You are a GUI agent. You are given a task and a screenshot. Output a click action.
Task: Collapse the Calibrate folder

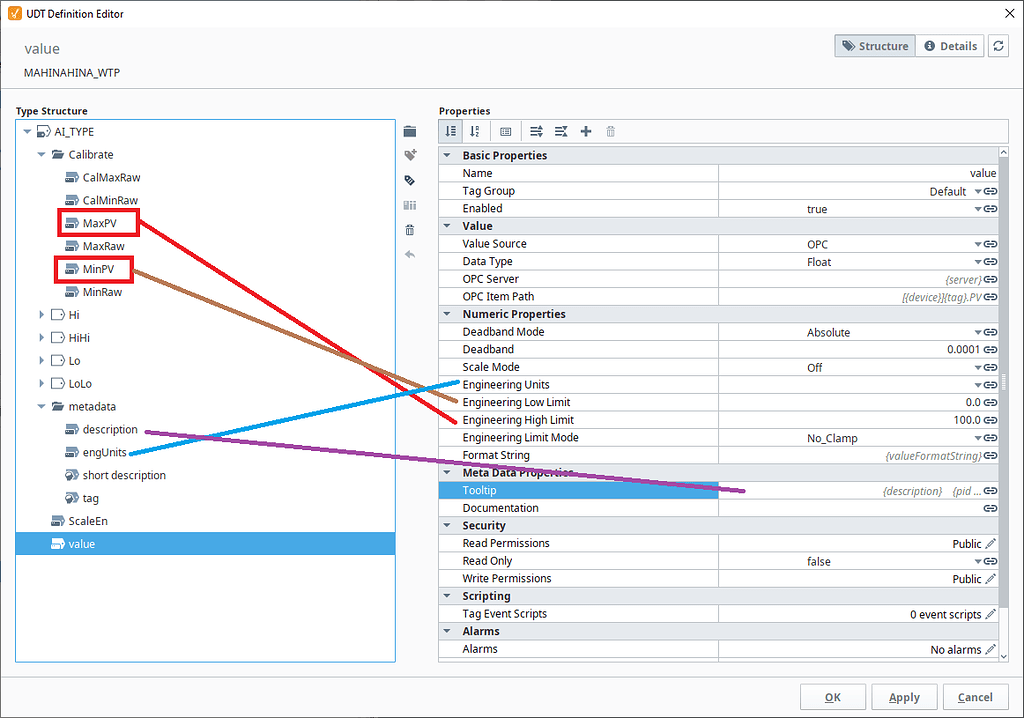[42, 154]
